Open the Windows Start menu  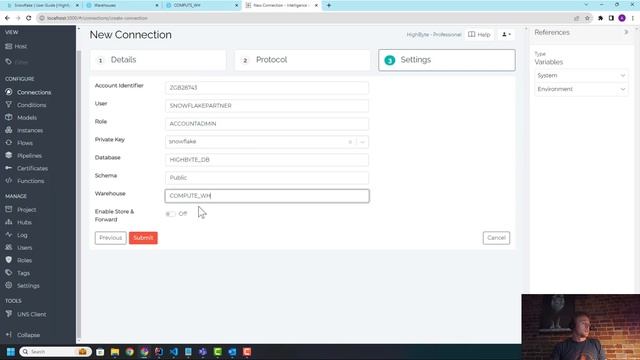click(x=11, y=351)
